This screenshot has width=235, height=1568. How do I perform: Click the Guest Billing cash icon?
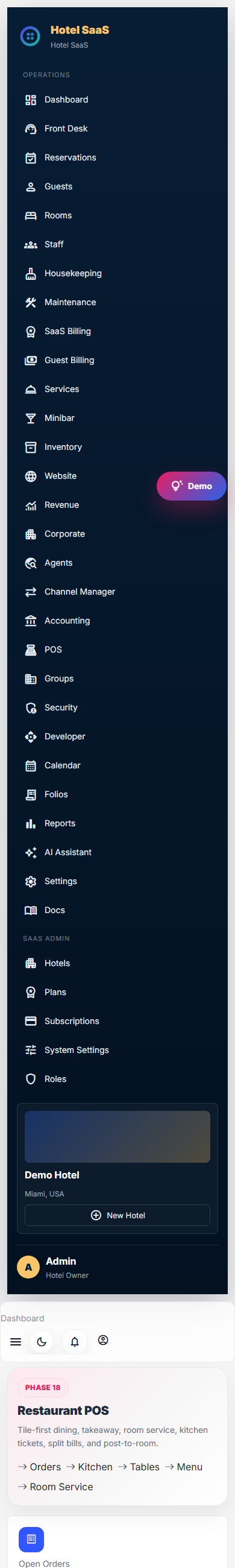tap(31, 361)
